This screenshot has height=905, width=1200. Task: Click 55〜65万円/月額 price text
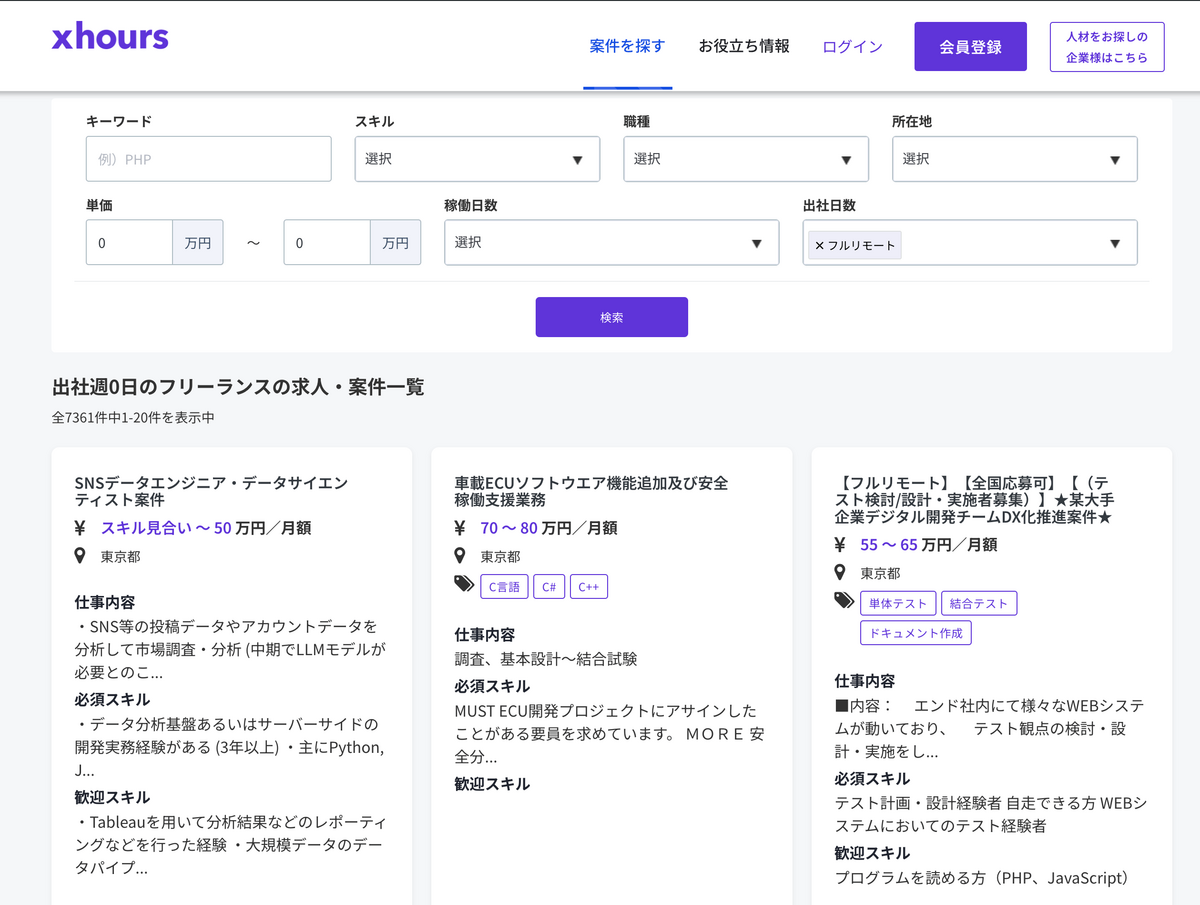(929, 545)
